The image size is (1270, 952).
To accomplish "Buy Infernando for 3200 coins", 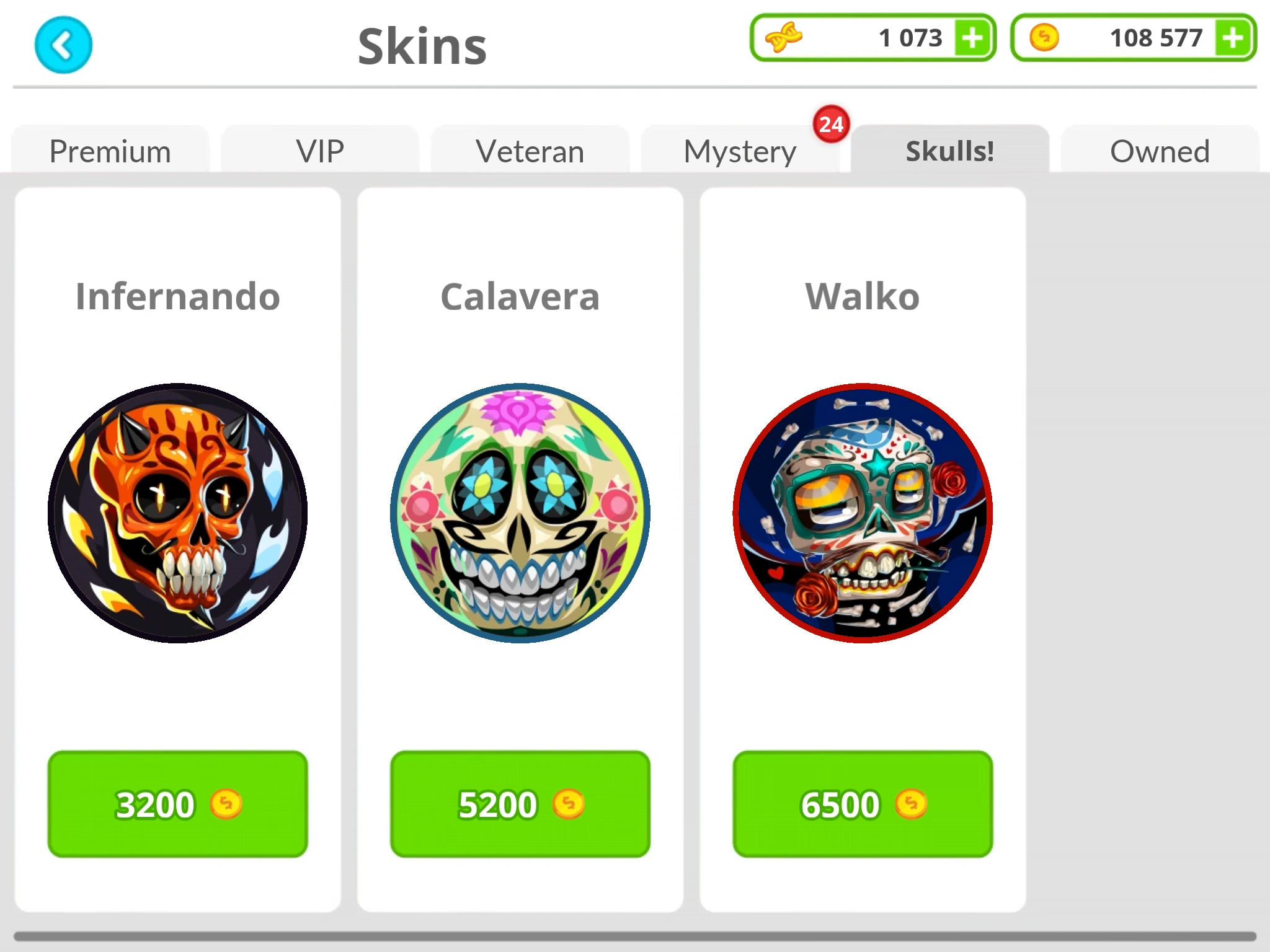I will (x=178, y=804).
